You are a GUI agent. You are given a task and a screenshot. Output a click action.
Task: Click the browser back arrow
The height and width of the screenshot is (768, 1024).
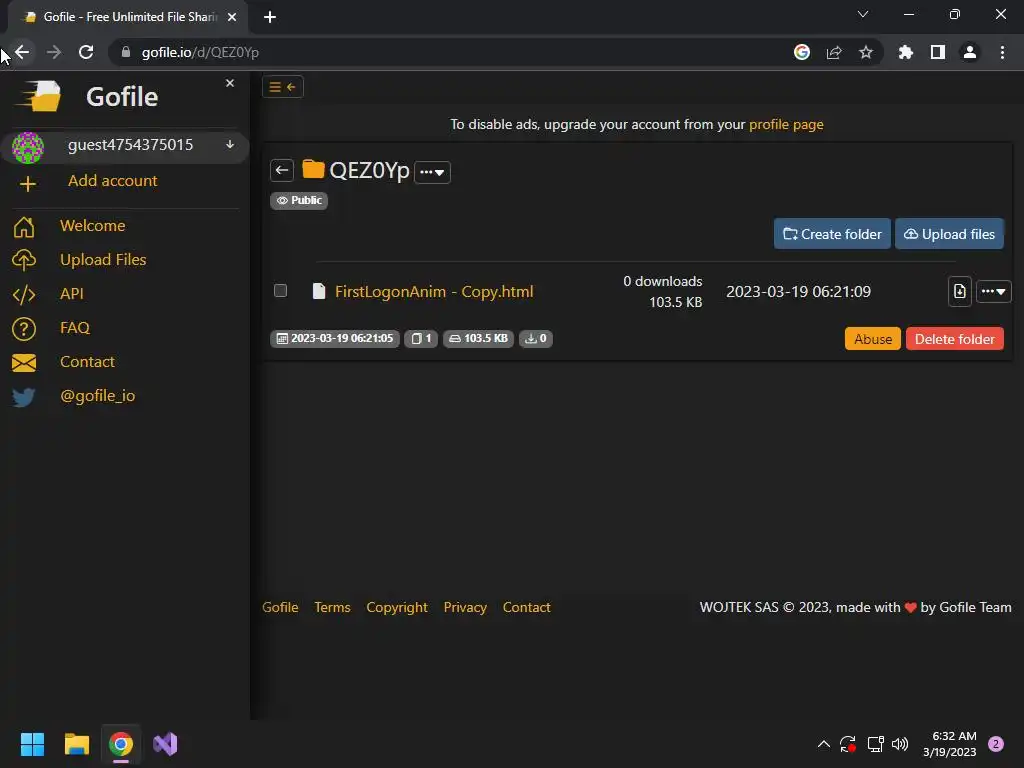22,52
